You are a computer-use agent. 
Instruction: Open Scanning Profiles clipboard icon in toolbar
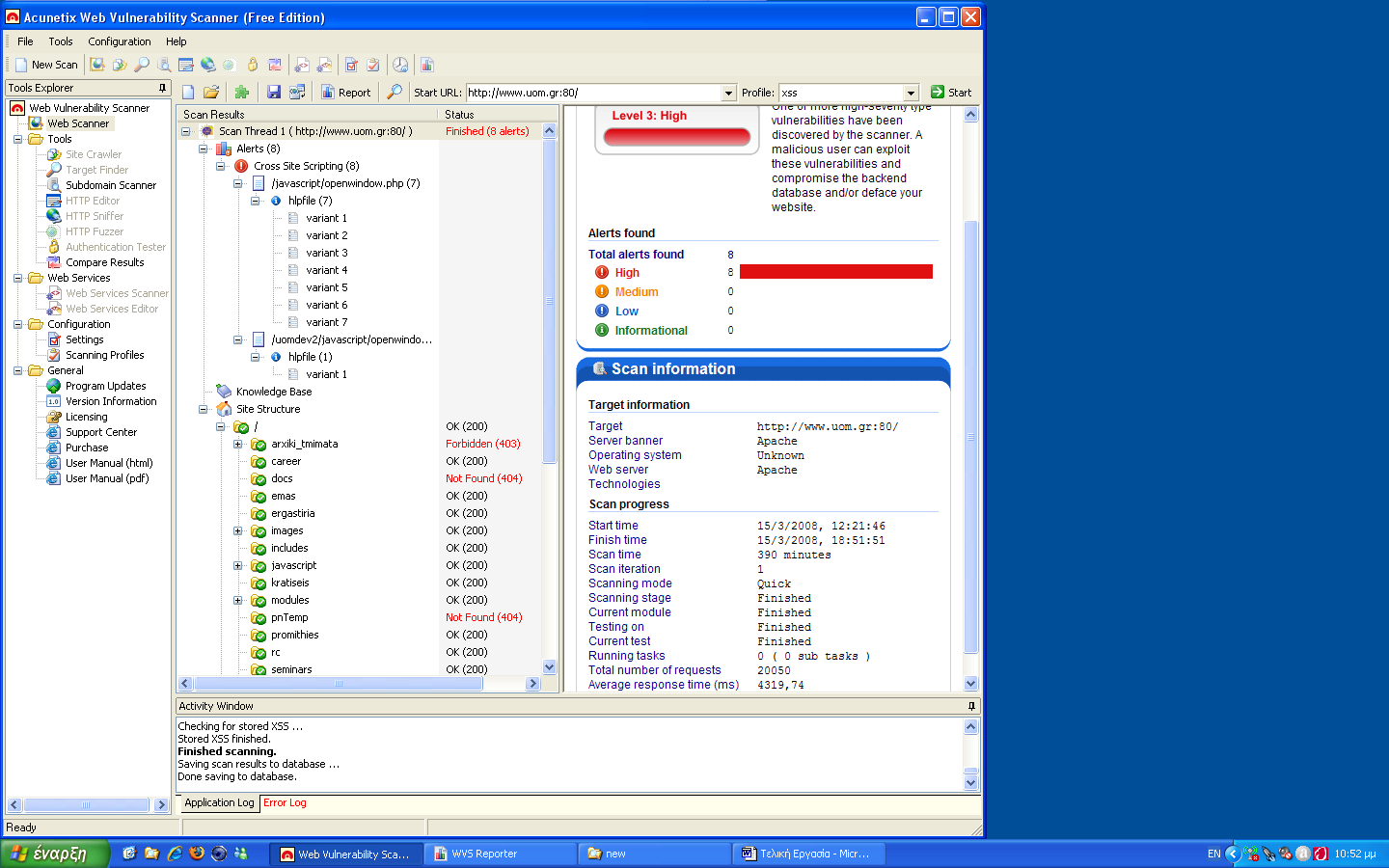(x=373, y=65)
